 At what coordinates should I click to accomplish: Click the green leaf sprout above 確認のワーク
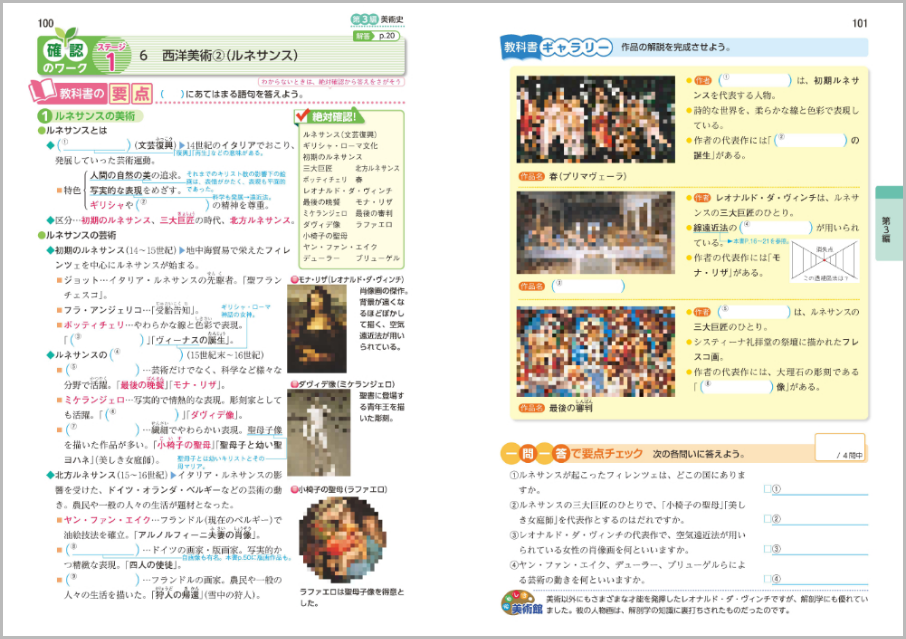66,35
